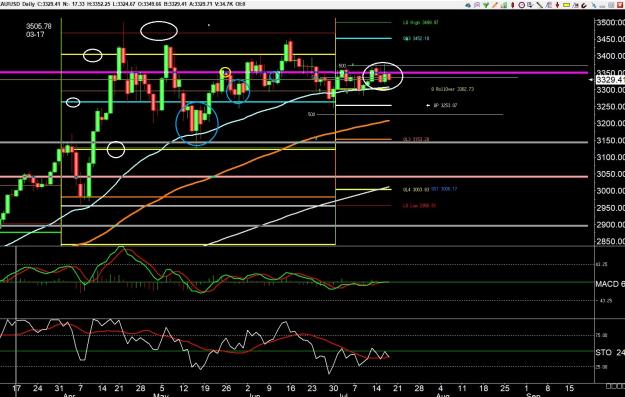Viewport: 625px width, 397px height.
Task: Click date axis label 19
Action: [205, 388]
